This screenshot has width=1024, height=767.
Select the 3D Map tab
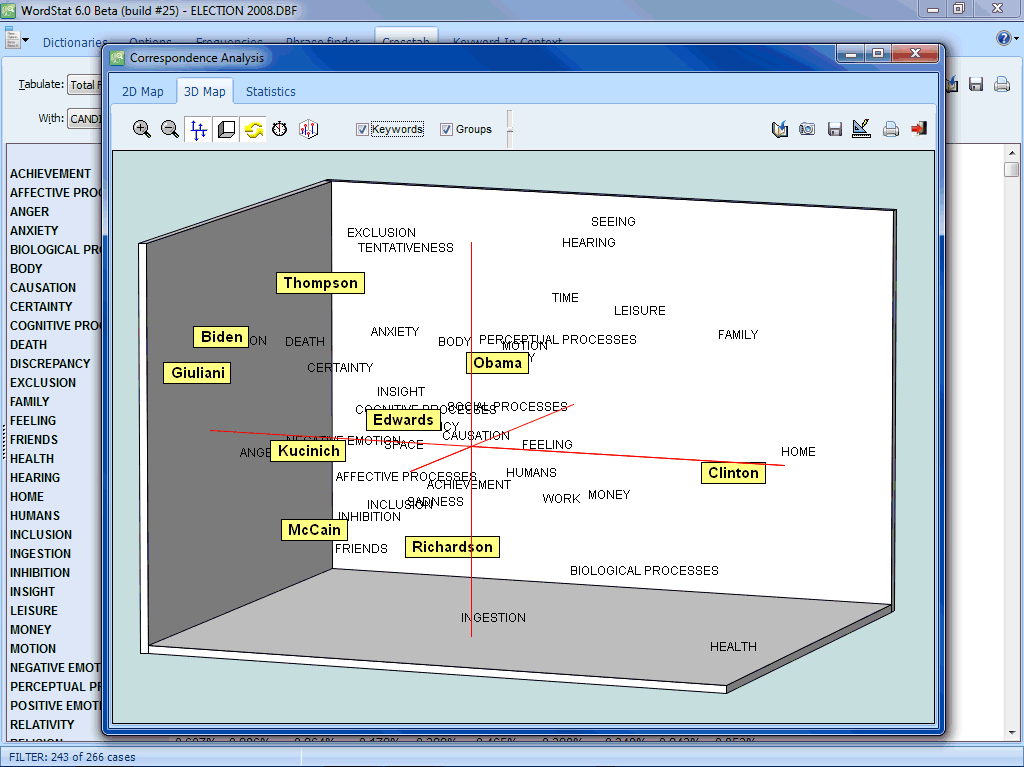(204, 91)
